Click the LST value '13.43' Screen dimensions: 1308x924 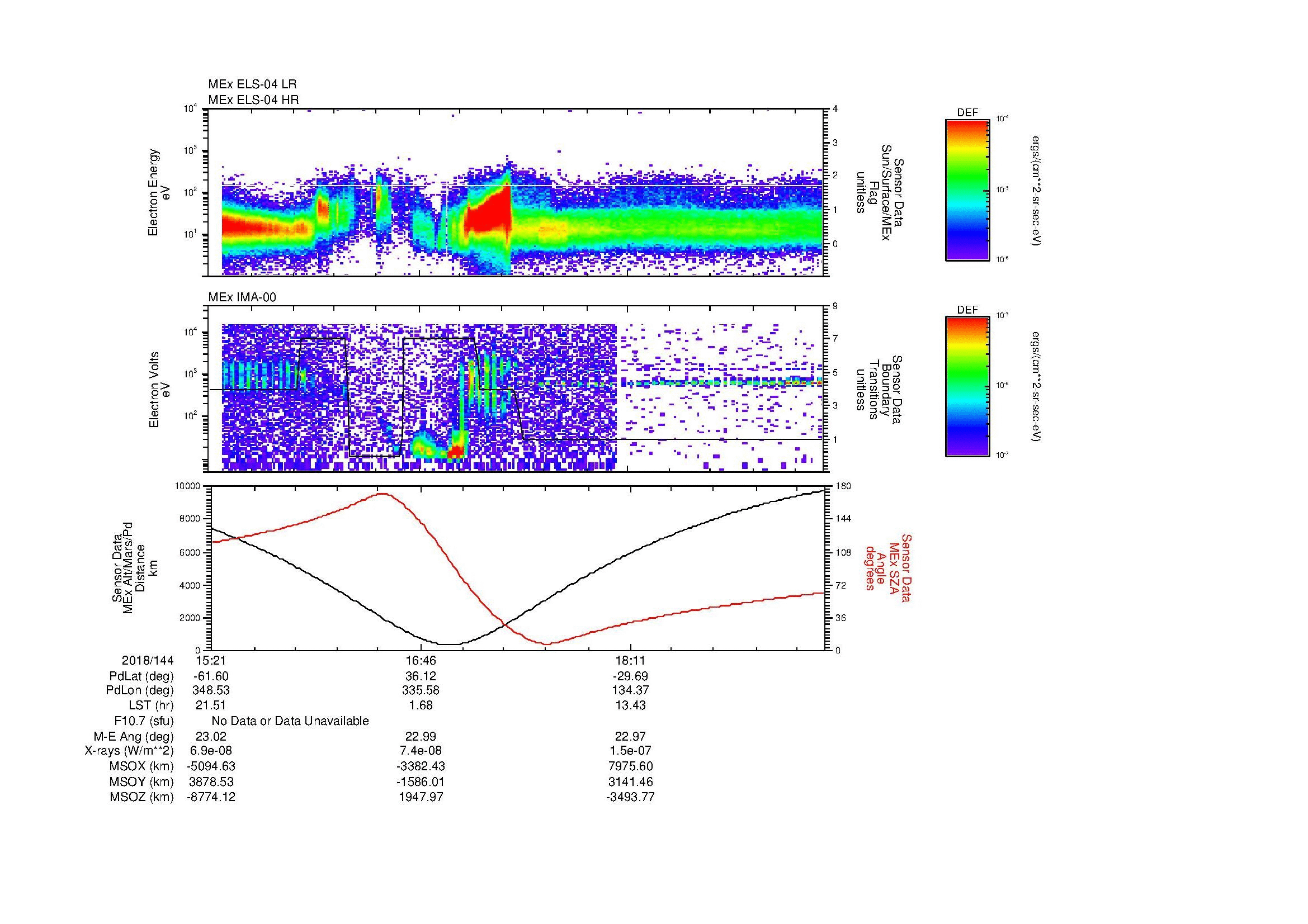631,705
